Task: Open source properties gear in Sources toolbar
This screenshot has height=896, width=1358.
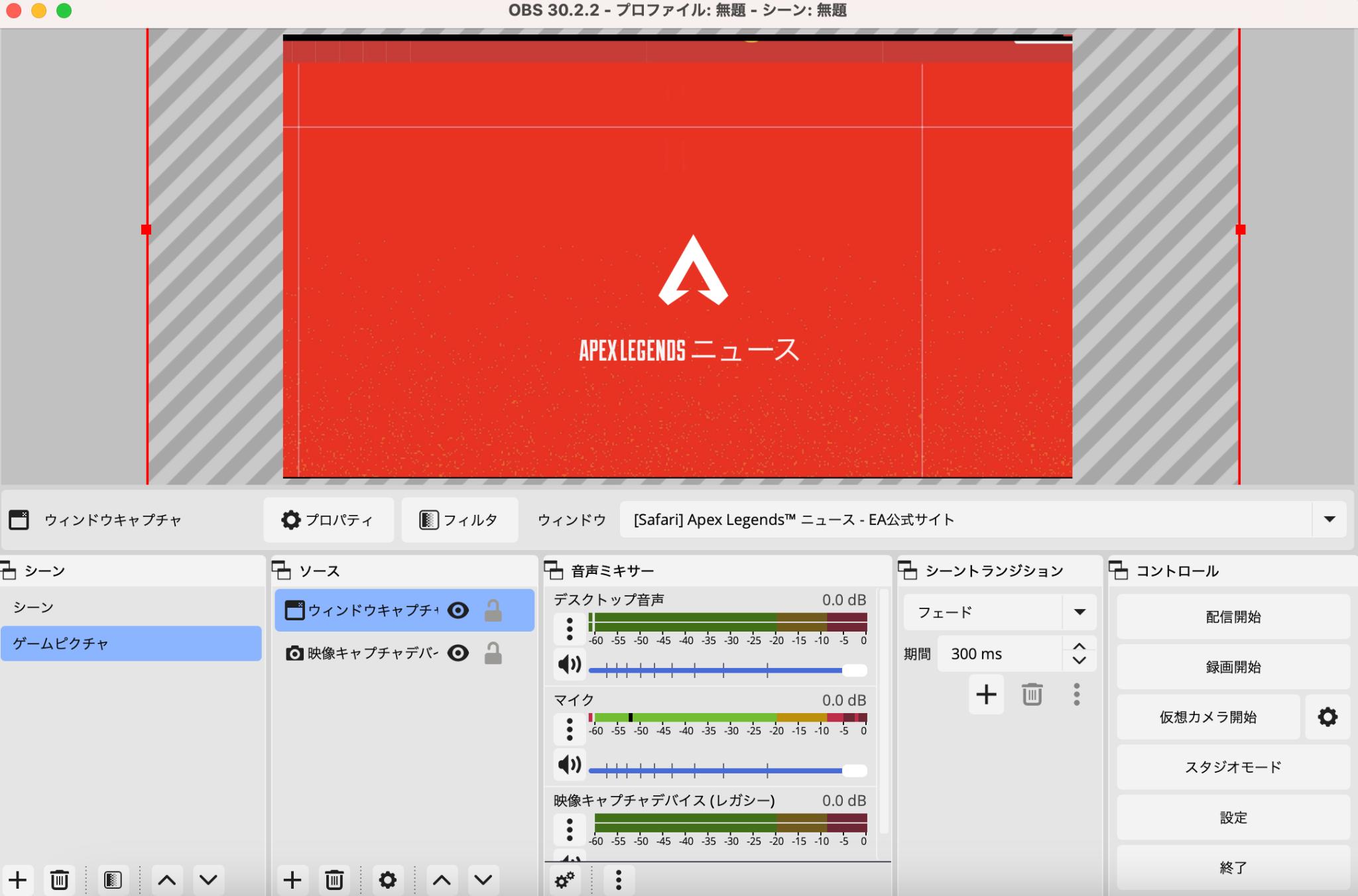Action: [387, 880]
